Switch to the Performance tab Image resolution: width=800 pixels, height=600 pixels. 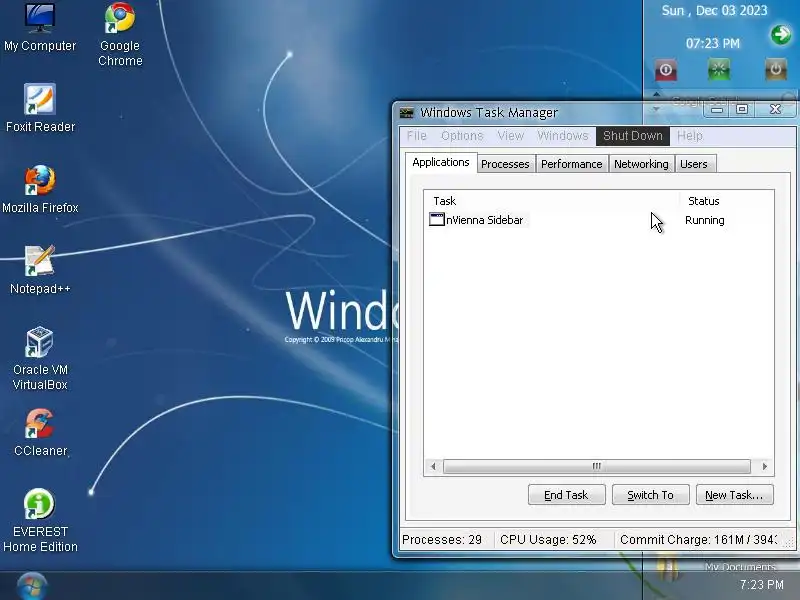click(x=571, y=164)
